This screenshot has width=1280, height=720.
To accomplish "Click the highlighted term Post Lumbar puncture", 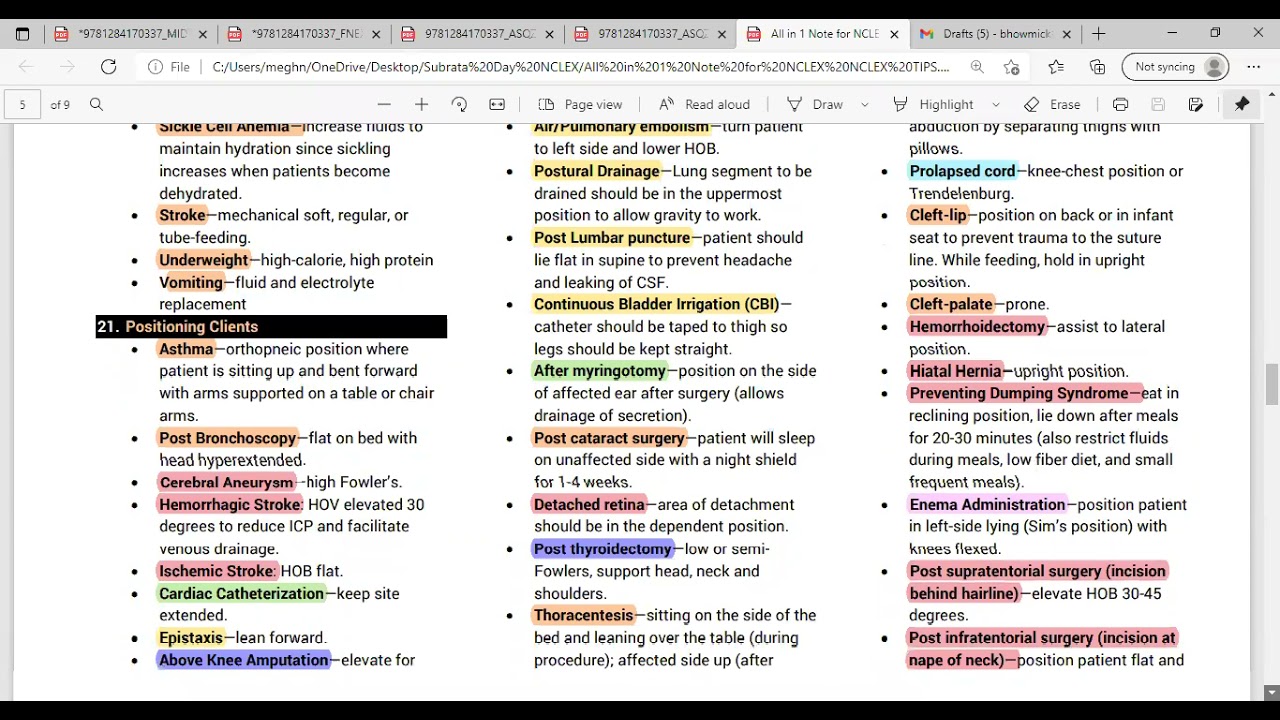I will click(611, 238).
